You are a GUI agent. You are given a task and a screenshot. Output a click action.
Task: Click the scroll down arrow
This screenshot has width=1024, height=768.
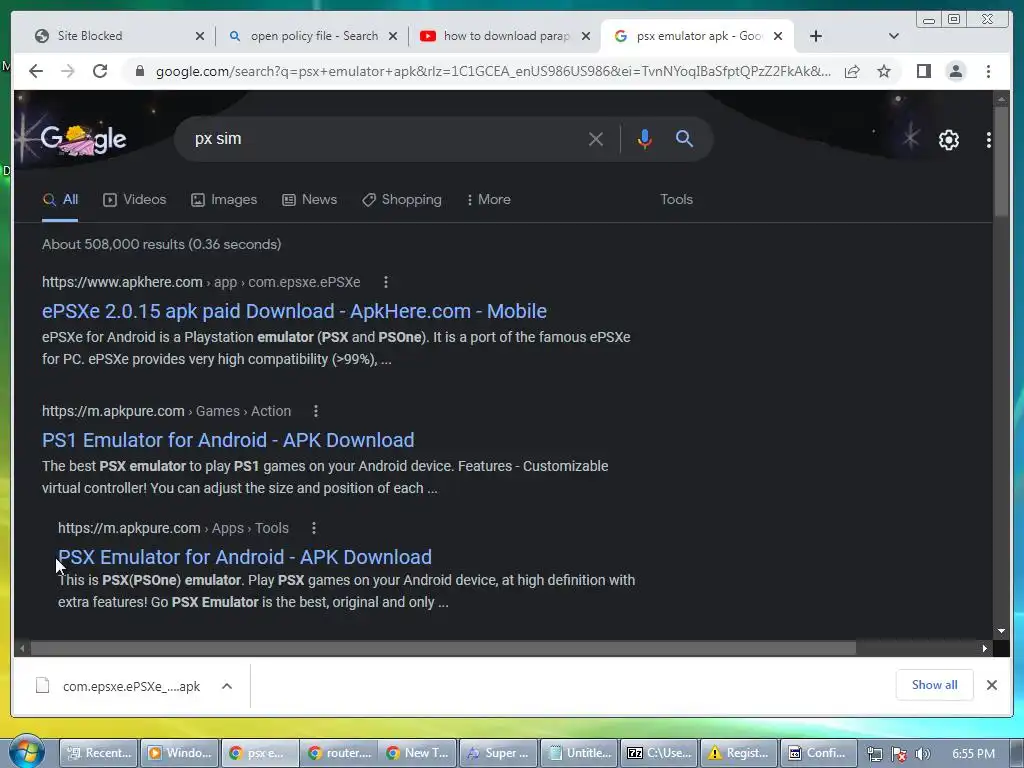coord(1001,632)
